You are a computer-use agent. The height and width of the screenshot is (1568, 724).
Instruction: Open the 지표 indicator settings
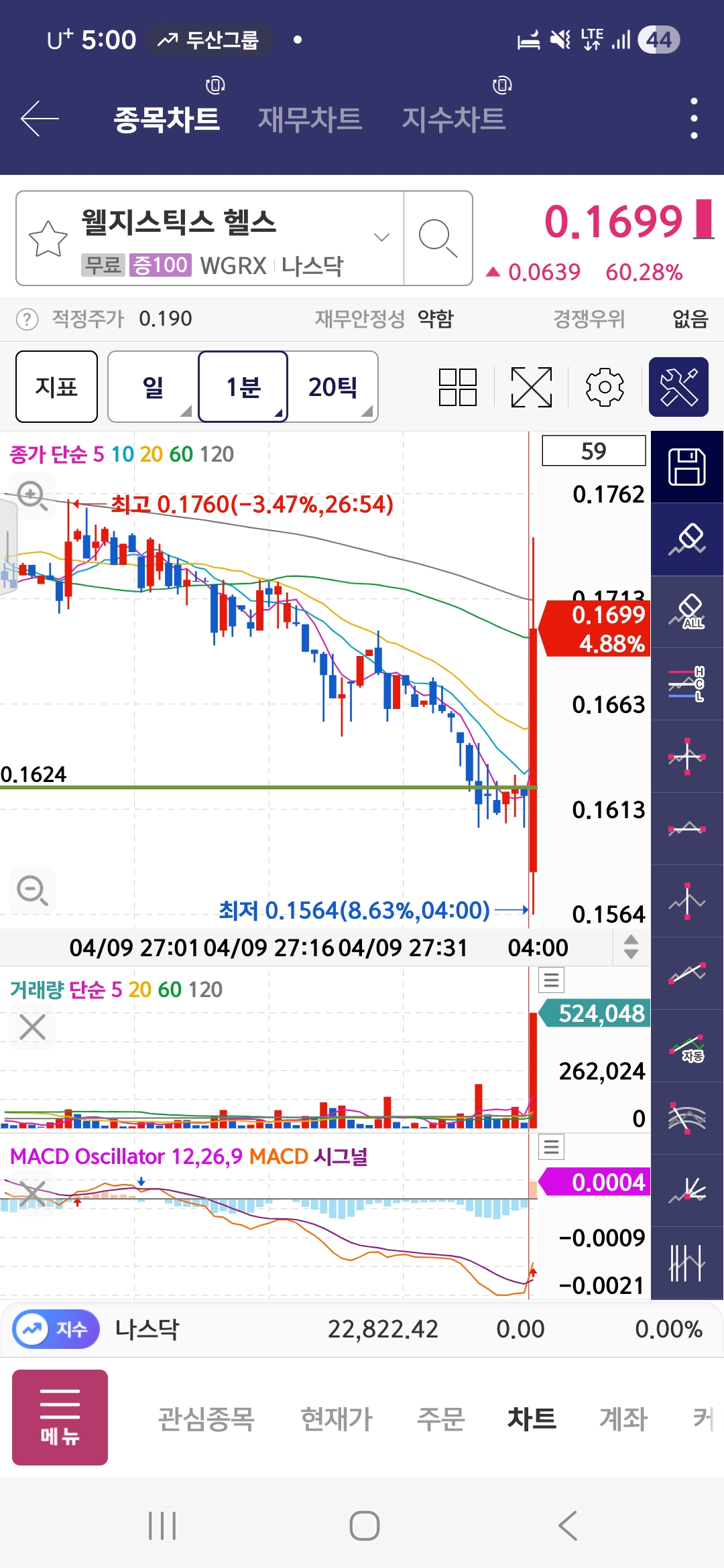point(56,387)
